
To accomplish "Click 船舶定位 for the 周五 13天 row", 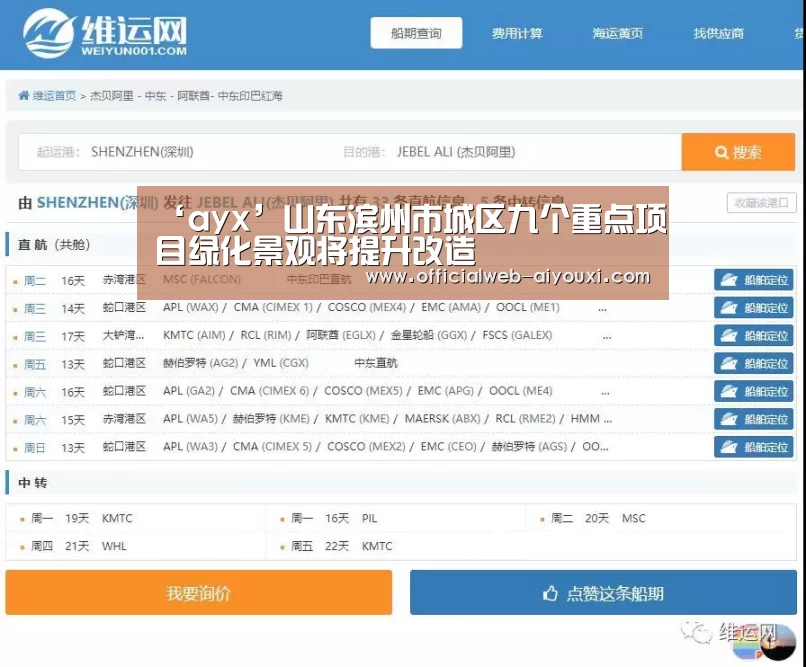I will (754, 363).
